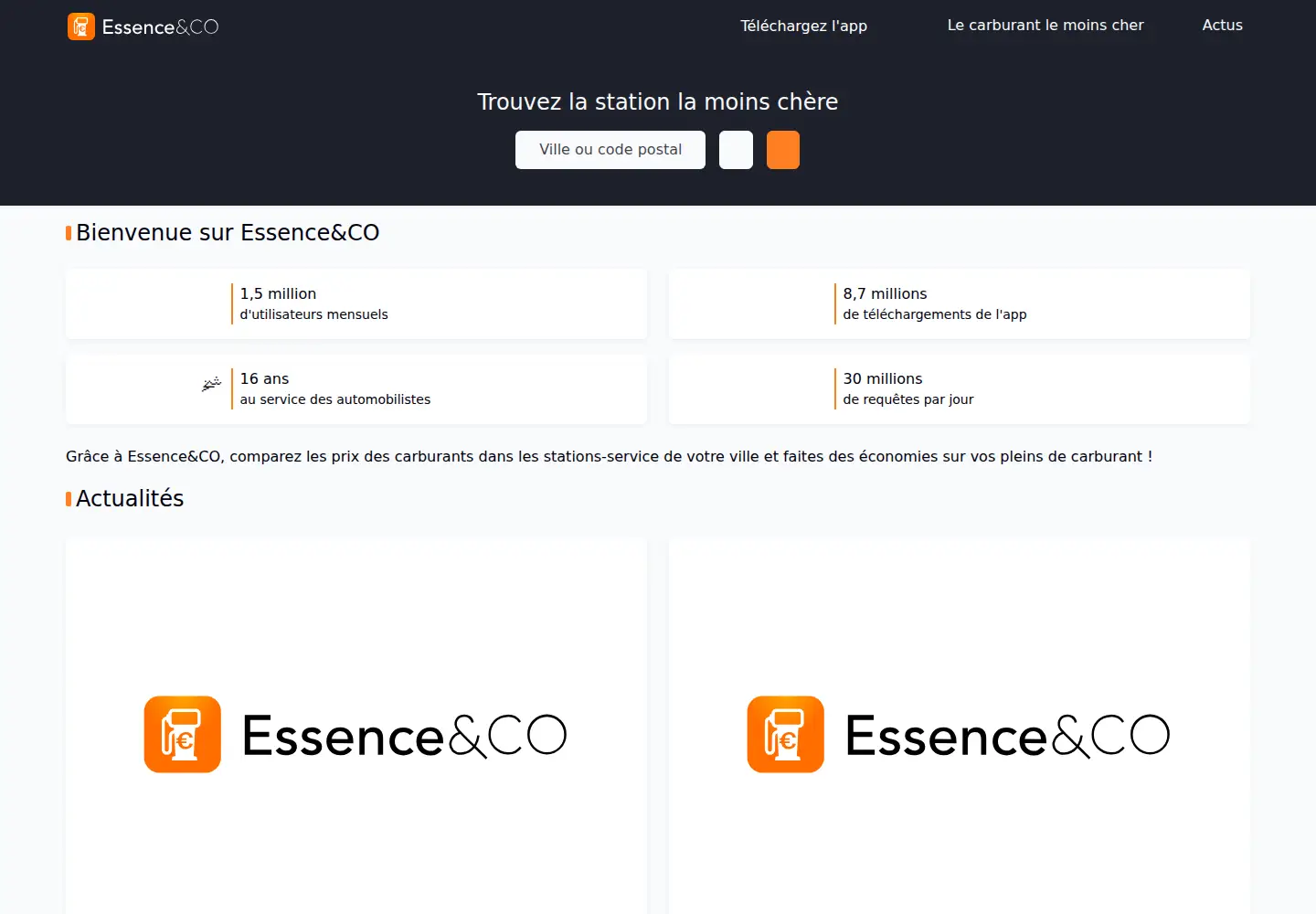Focus the Ville ou code postal field
The image size is (1316, 914).
click(x=610, y=150)
